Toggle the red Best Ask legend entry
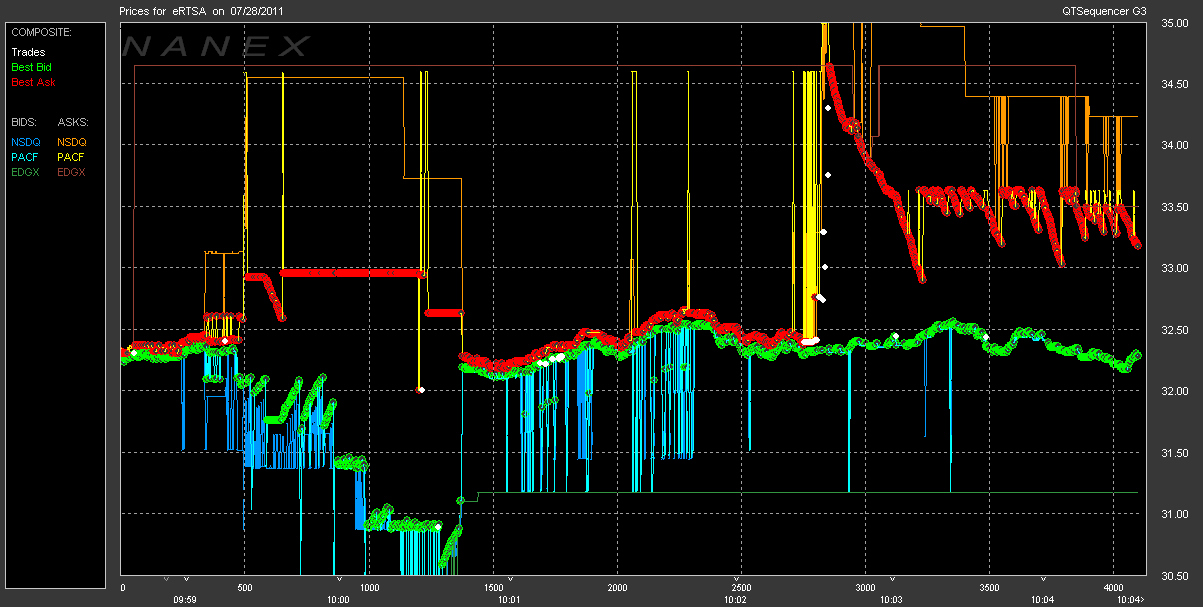This screenshot has width=1203, height=607. point(32,81)
